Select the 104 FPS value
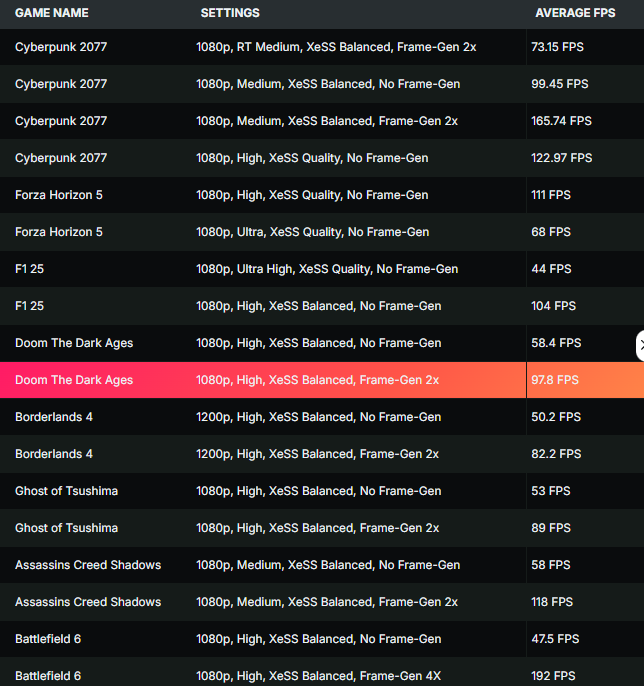This screenshot has width=644, height=686. point(553,306)
